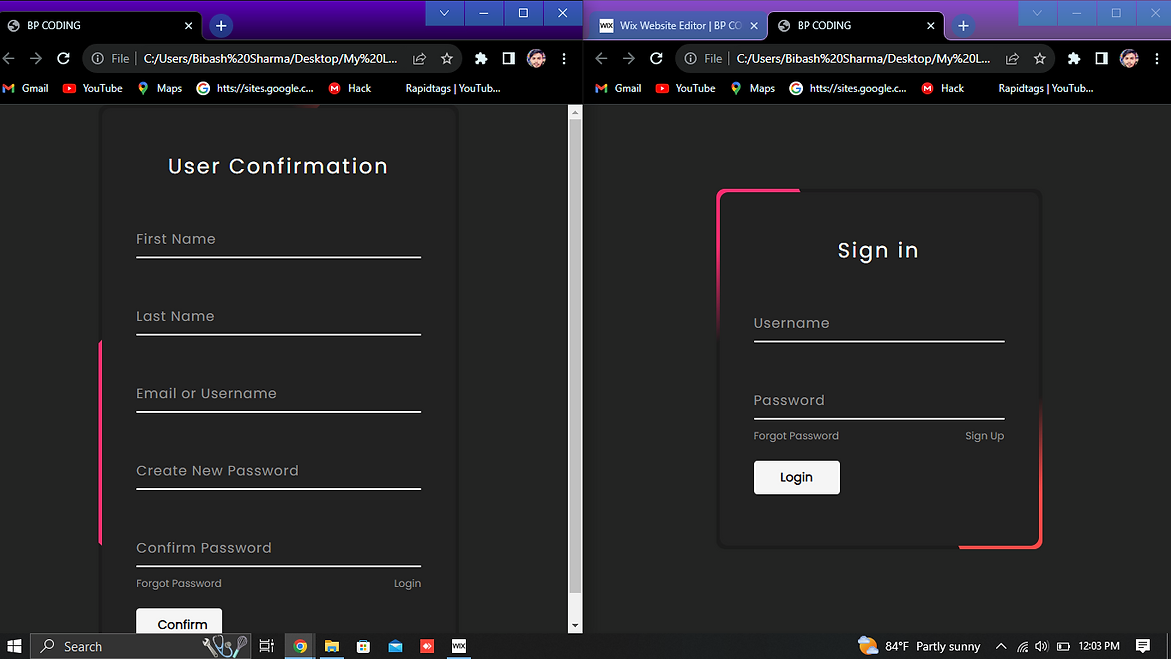Open File Explorer from the taskbar

(331, 646)
